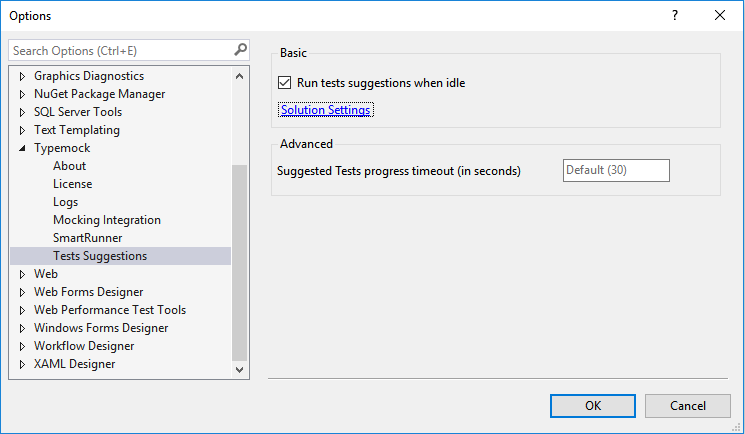
Task: Toggle Run tests suggestions when idle checkbox
Action: pyautogui.click(x=284, y=83)
